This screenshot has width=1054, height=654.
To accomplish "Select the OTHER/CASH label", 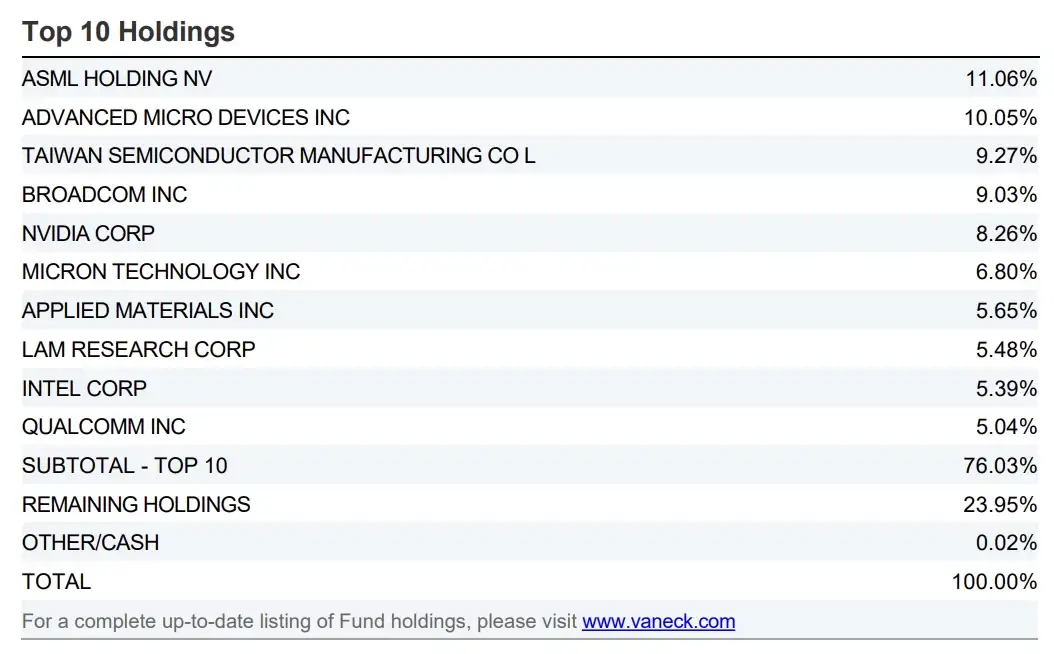I will [x=90, y=542].
